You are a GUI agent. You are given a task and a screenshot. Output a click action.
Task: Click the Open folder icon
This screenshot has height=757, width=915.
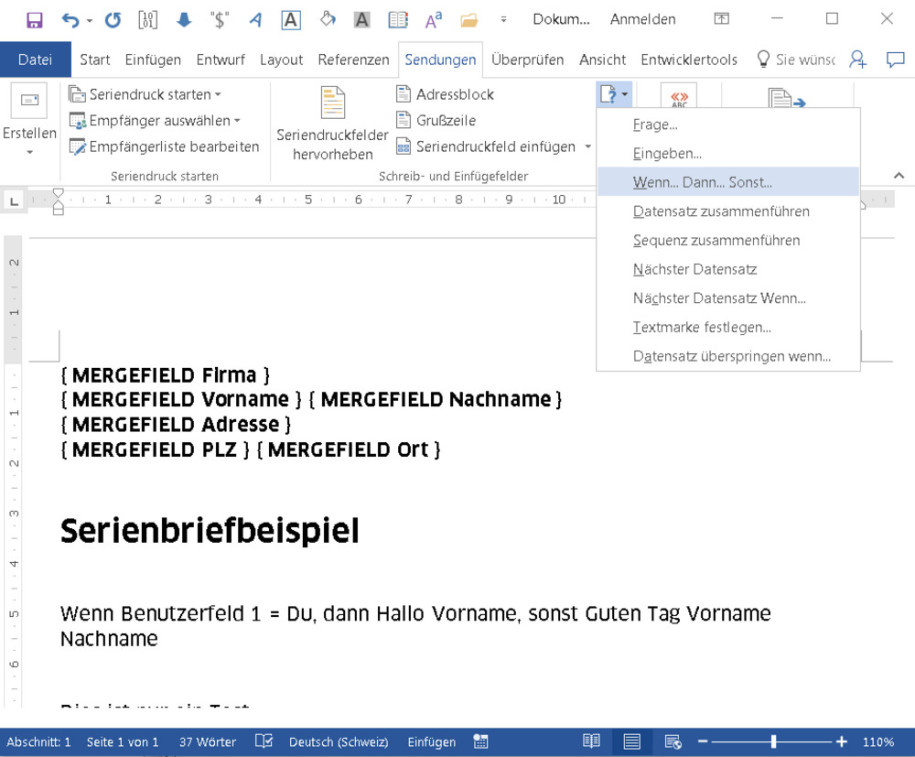(x=469, y=21)
